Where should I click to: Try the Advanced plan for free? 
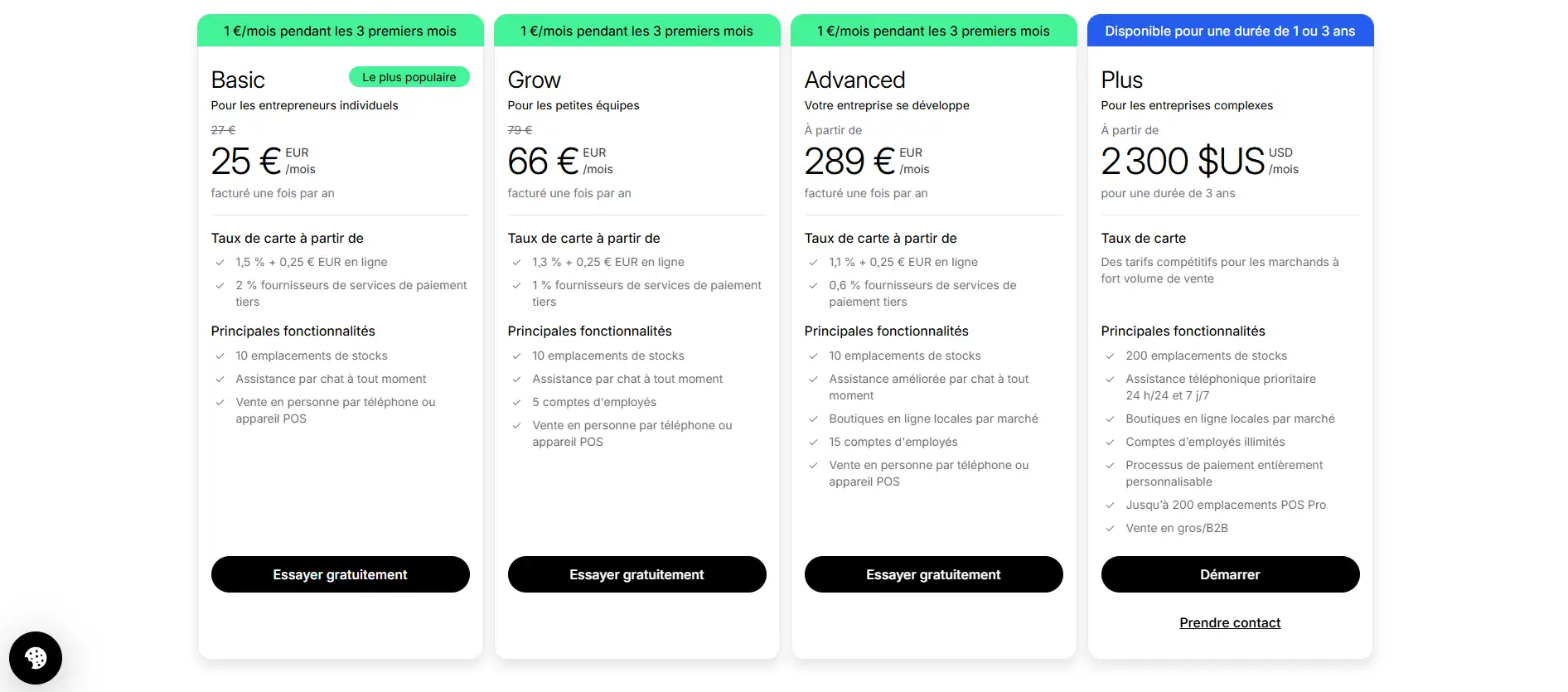click(x=933, y=574)
